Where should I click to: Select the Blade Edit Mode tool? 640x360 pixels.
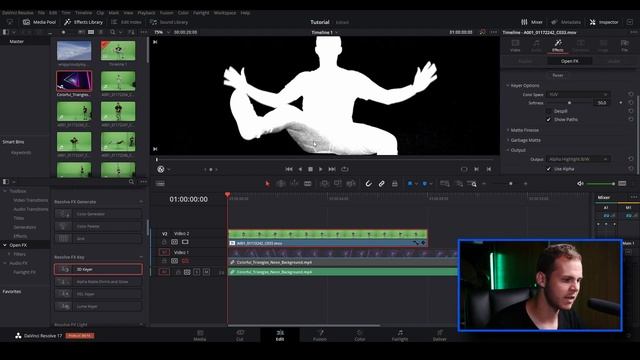coord(308,184)
